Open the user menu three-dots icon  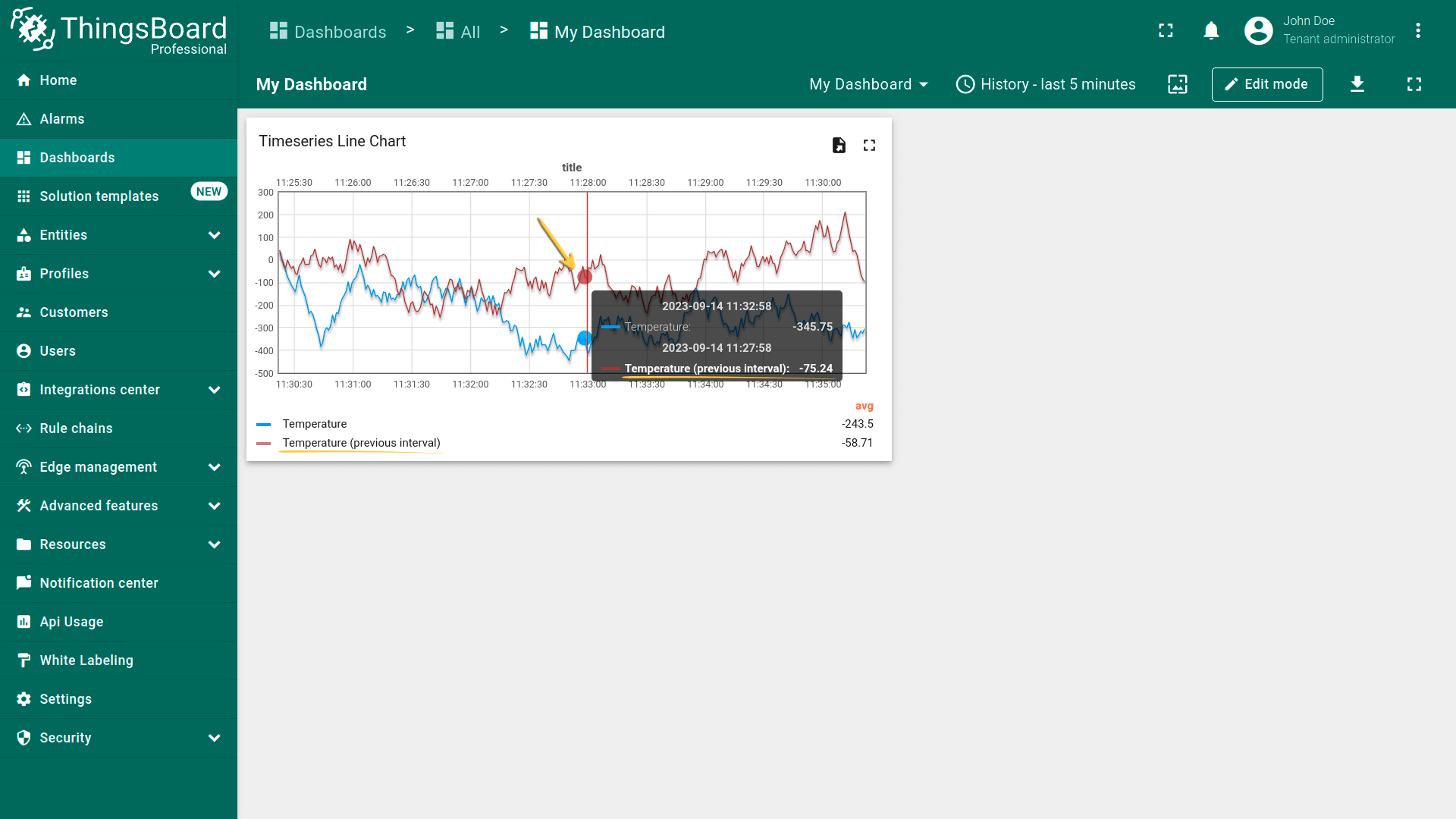(x=1417, y=31)
